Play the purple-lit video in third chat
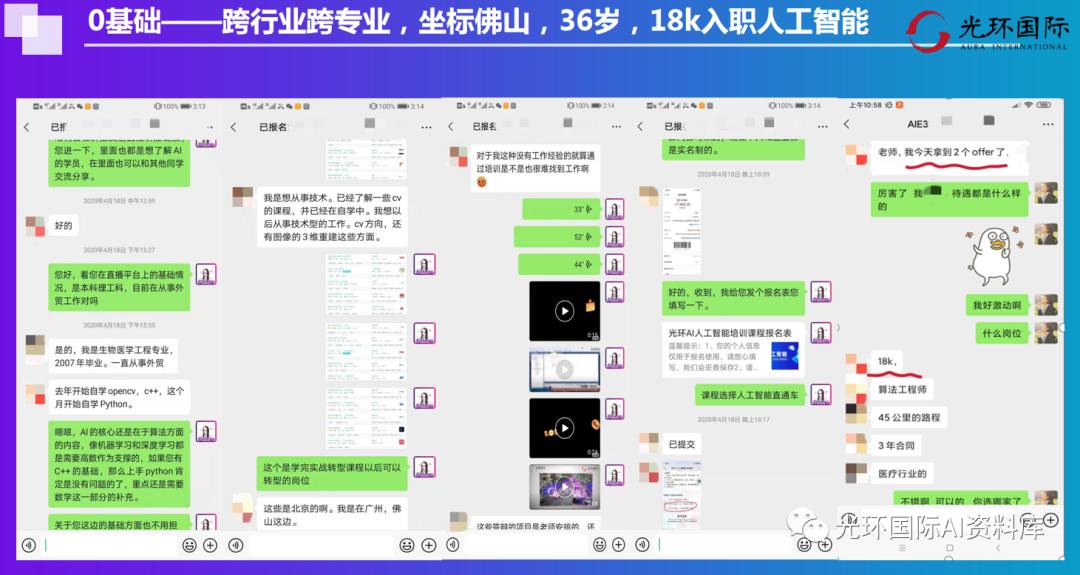The image size is (1080, 575). click(x=564, y=487)
